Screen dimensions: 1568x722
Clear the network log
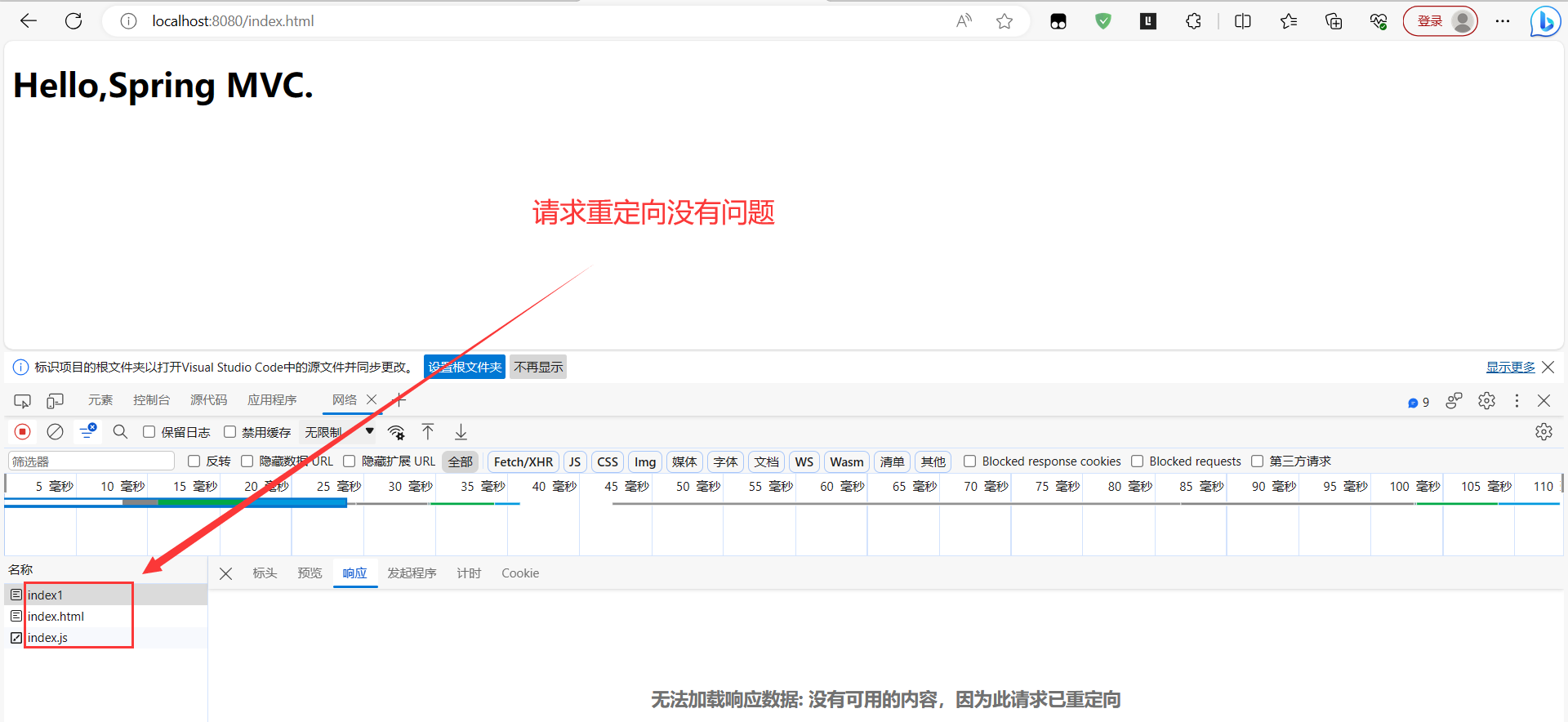[x=55, y=432]
